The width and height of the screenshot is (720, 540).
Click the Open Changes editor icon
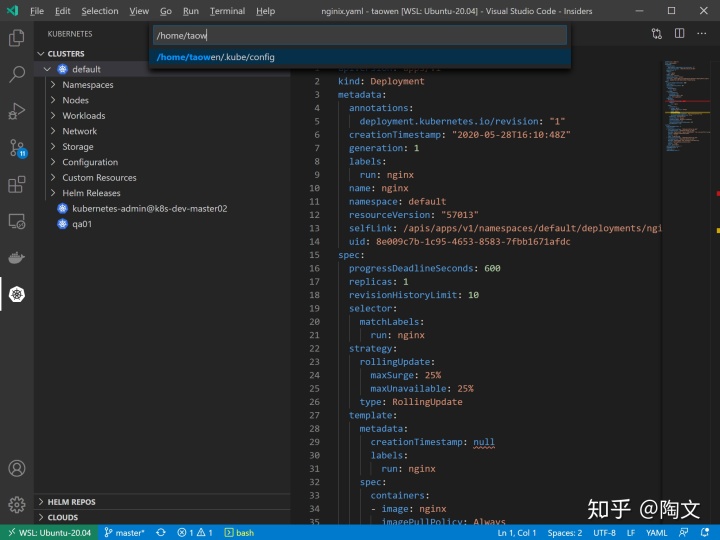657,34
